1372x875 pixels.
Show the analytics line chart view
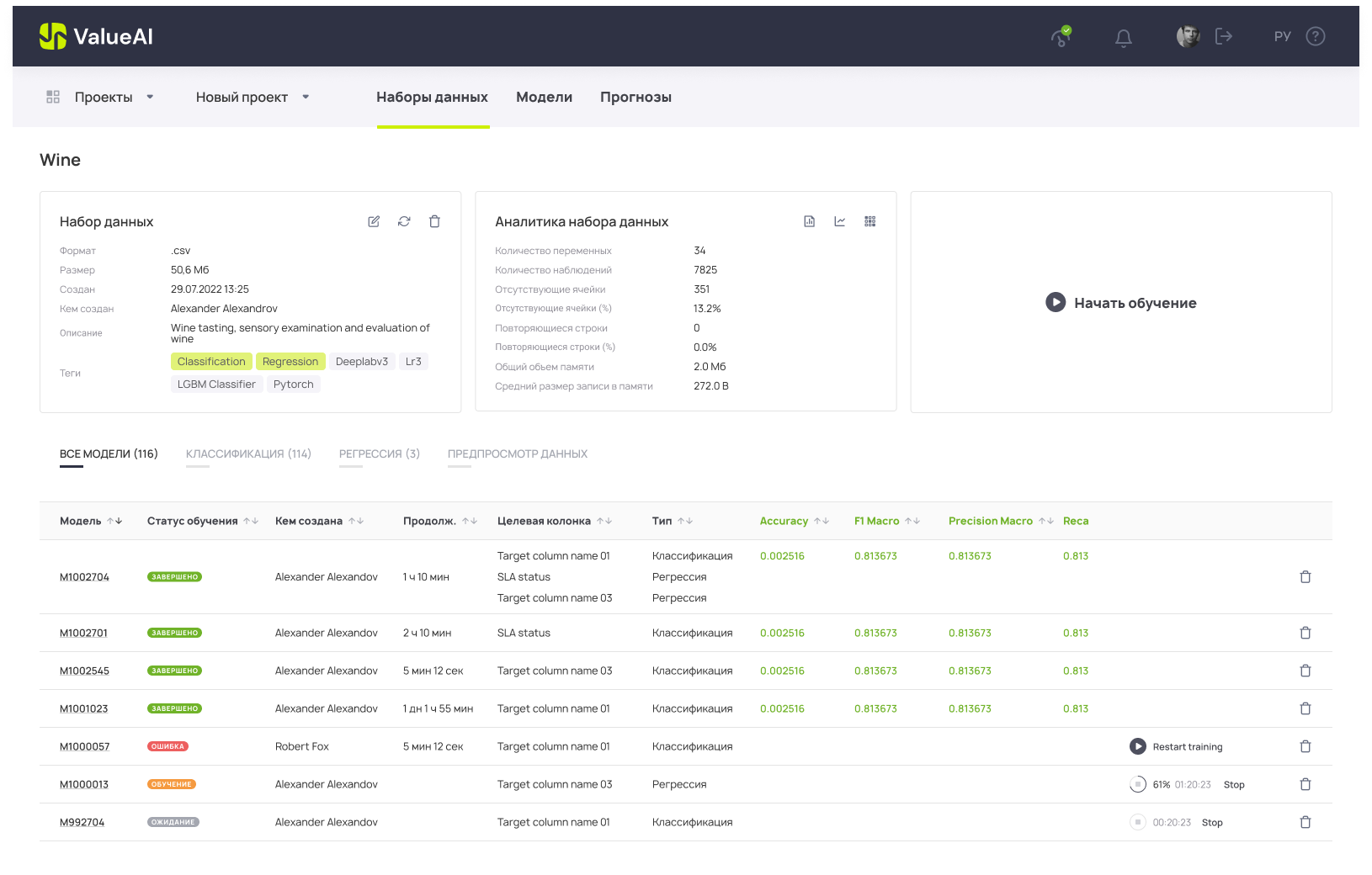point(839,221)
